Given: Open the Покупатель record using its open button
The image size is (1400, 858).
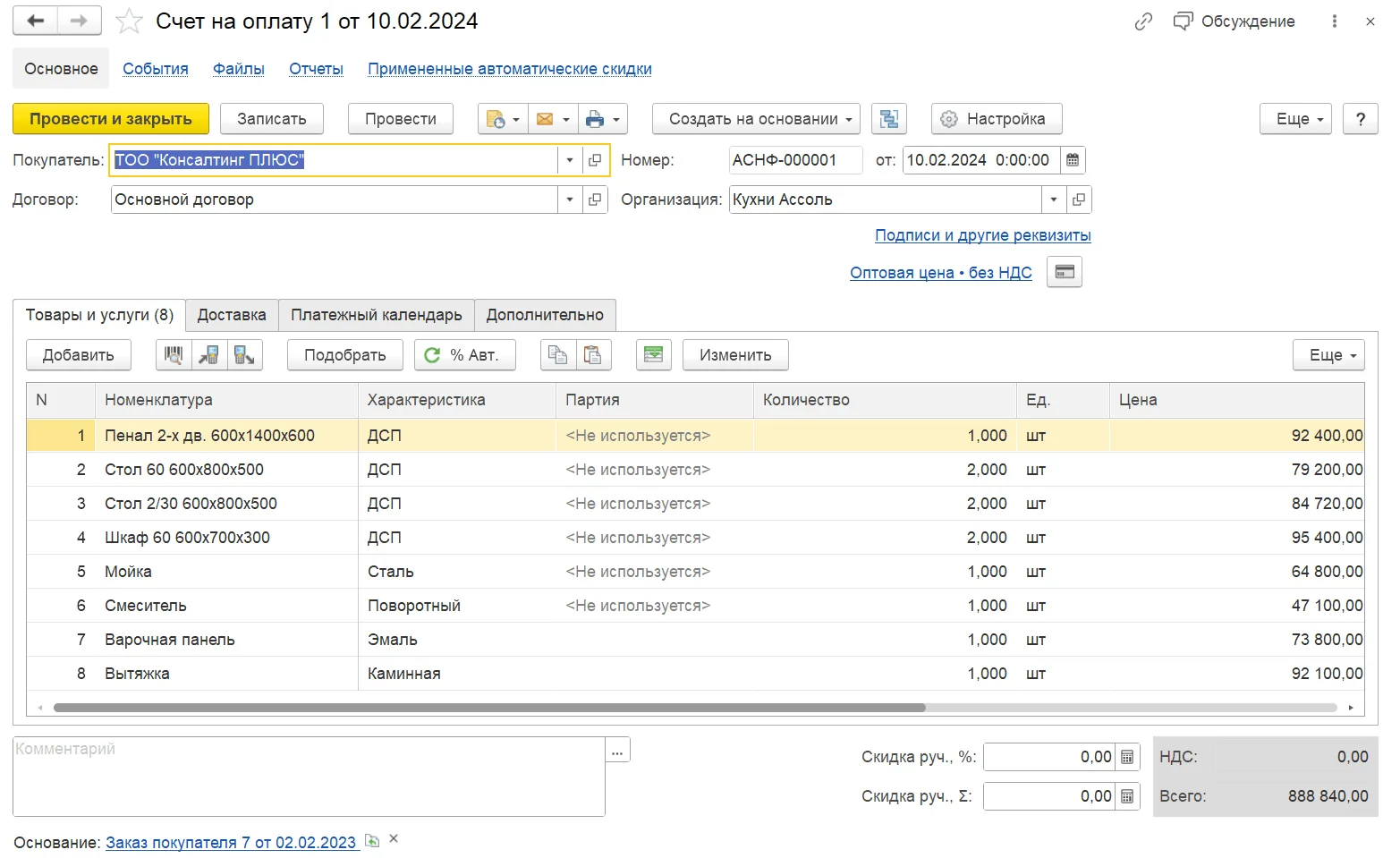Looking at the screenshot, I should [x=595, y=160].
